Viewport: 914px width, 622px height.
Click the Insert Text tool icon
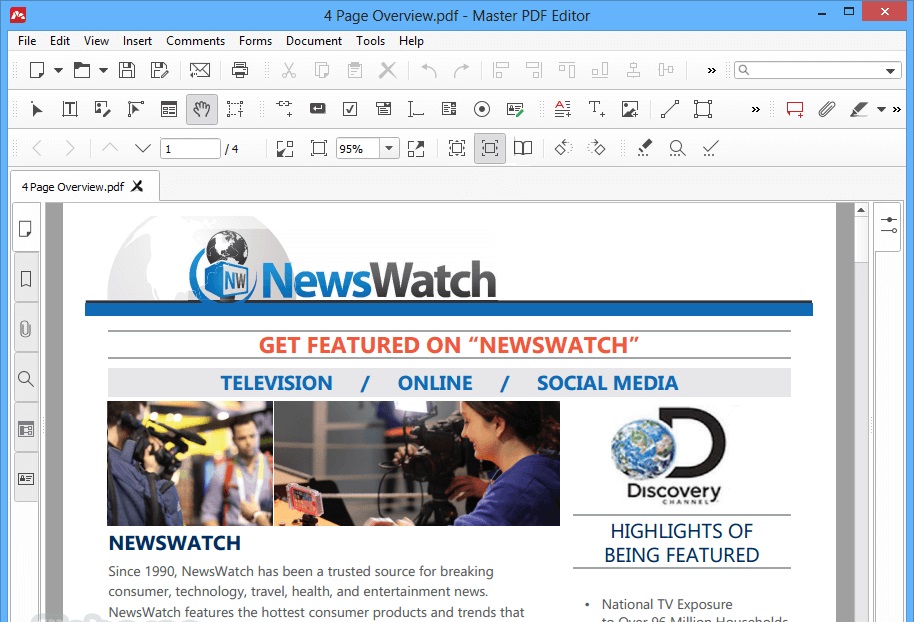596,109
